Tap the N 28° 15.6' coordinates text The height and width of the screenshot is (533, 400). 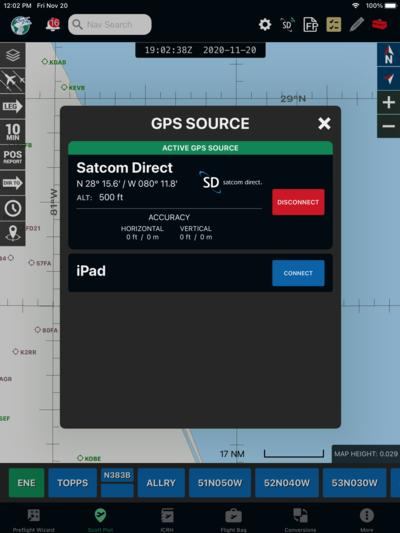pos(127,184)
